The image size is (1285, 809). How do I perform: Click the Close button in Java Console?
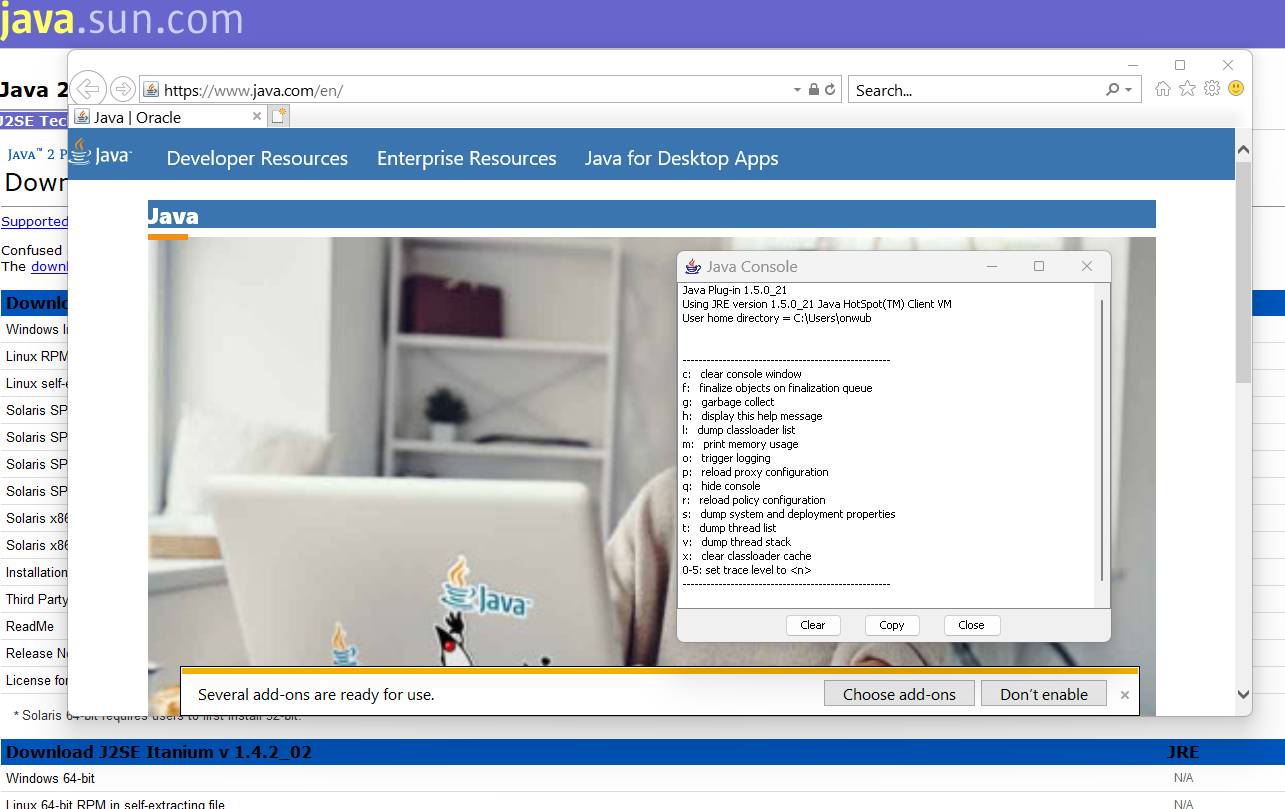point(971,625)
